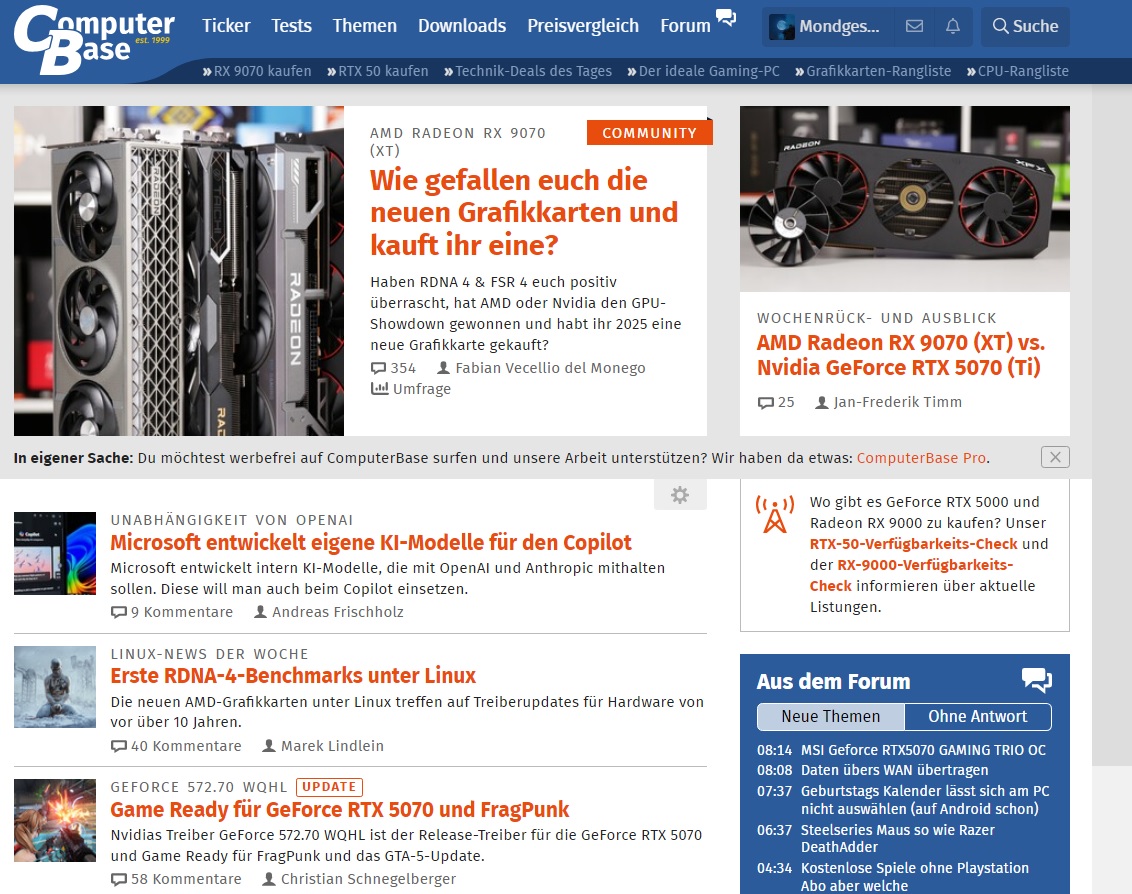This screenshot has height=894, width=1132.
Task: Open Suche search magnifier button
Action: pyautogui.click(x=1025, y=26)
